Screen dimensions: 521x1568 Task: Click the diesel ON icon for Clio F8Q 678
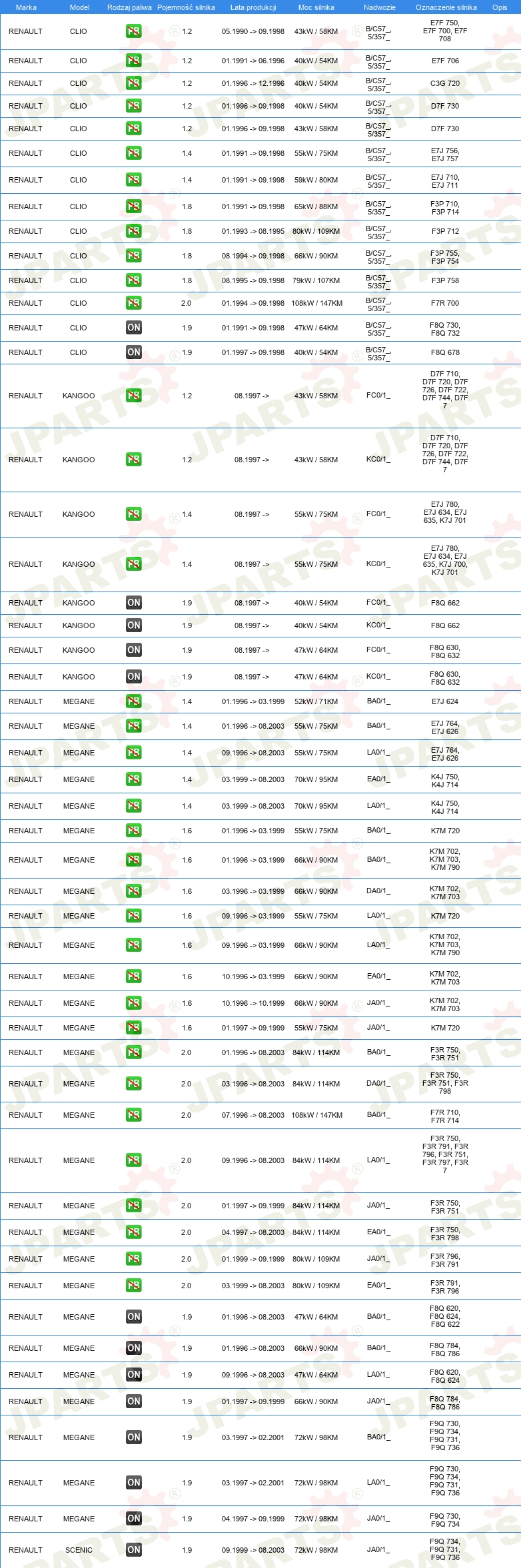pyautogui.click(x=134, y=352)
